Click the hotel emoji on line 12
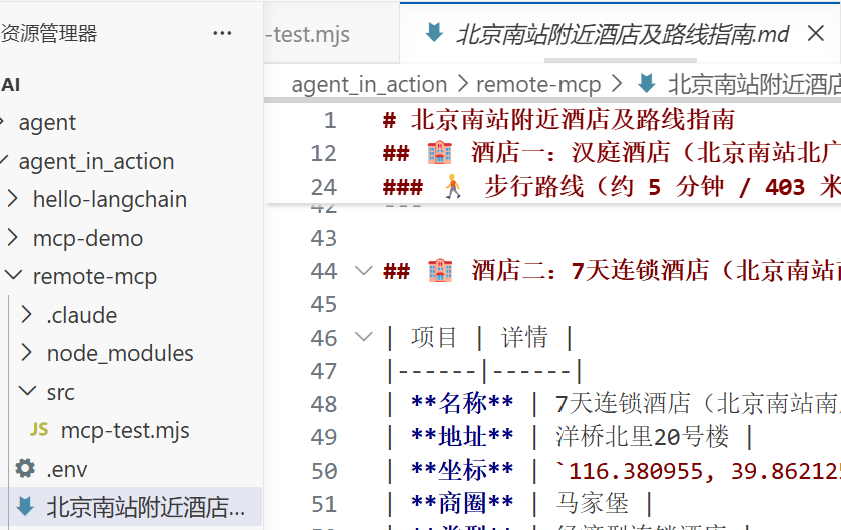The width and height of the screenshot is (841, 530). pos(439,153)
